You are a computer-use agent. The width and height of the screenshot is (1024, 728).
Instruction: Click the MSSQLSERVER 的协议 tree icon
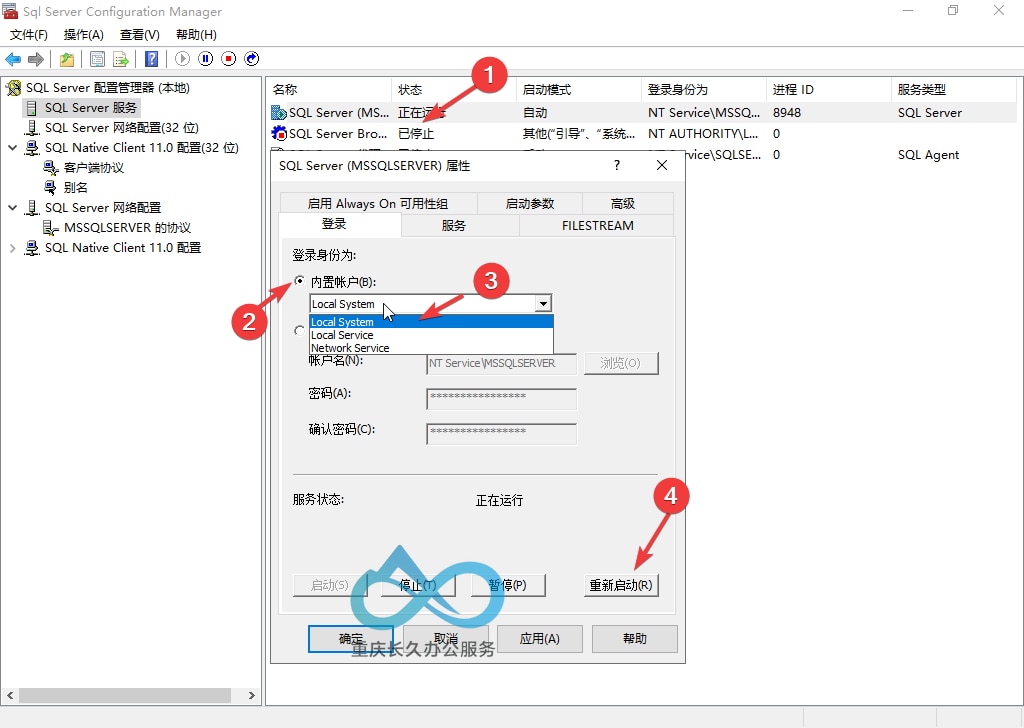click(50, 228)
